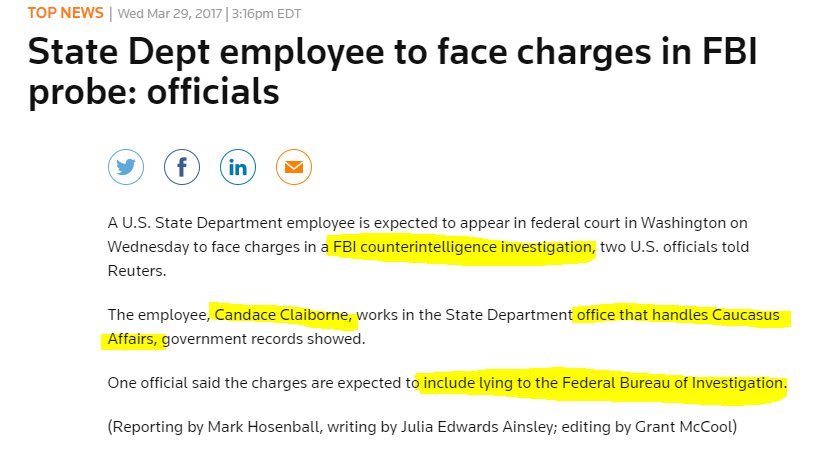The height and width of the screenshot is (461, 814).
Task: Click highlighted name Candace Claiborne
Action: [281, 315]
